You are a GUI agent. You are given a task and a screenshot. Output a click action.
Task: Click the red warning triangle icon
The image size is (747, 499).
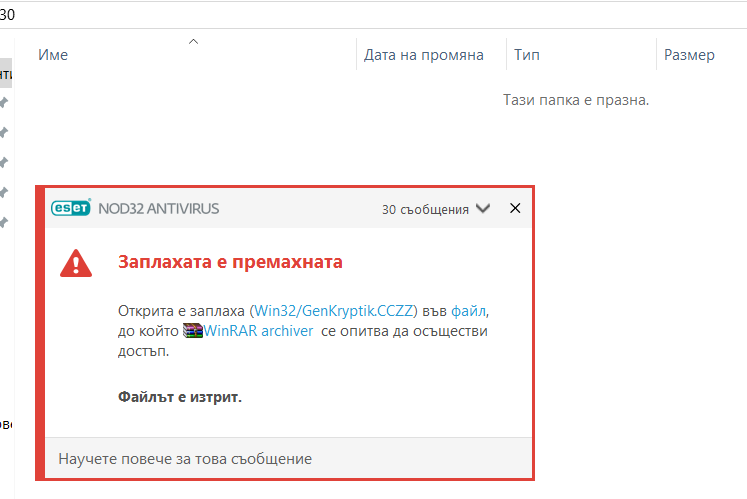click(x=76, y=263)
